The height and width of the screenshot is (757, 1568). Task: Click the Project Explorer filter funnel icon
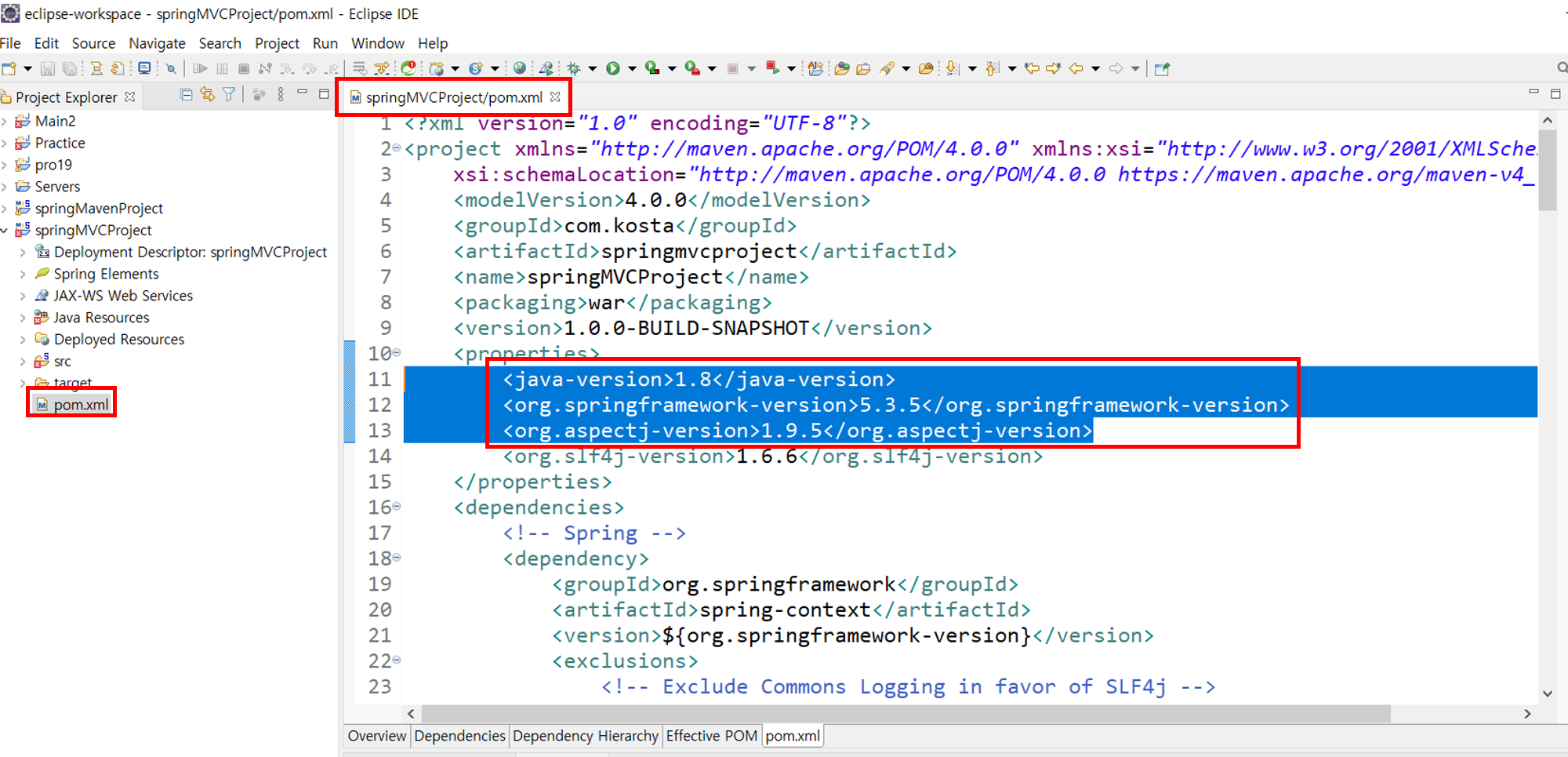pyautogui.click(x=229, y=94)
